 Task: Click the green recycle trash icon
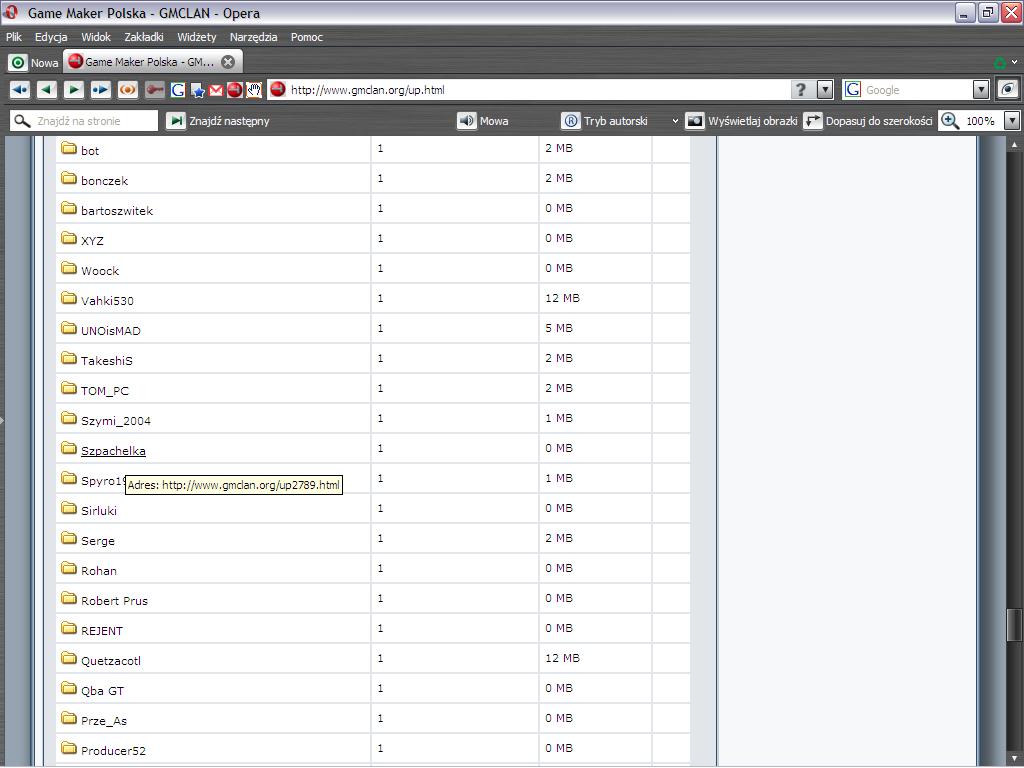tap(1000, 63)
